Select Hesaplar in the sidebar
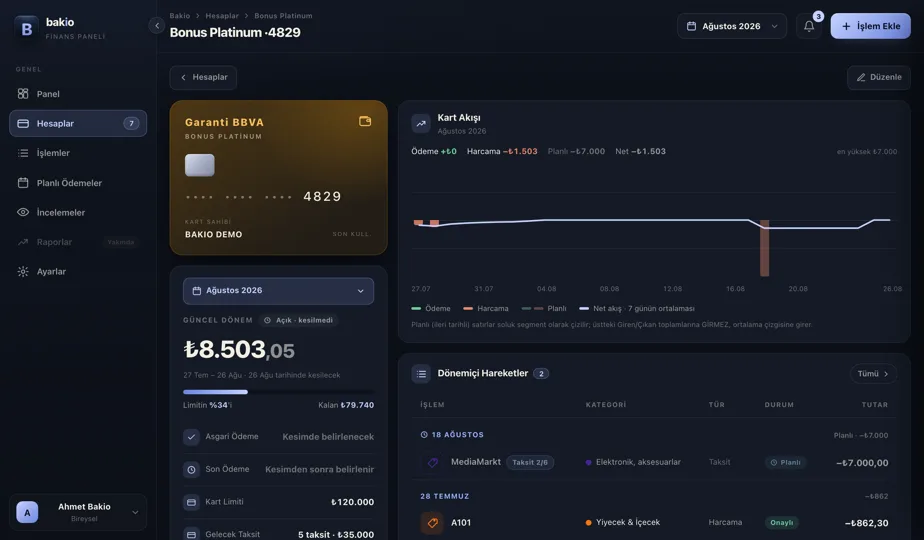This screenshot has height=540, width=924. click(x=78, y=123)
